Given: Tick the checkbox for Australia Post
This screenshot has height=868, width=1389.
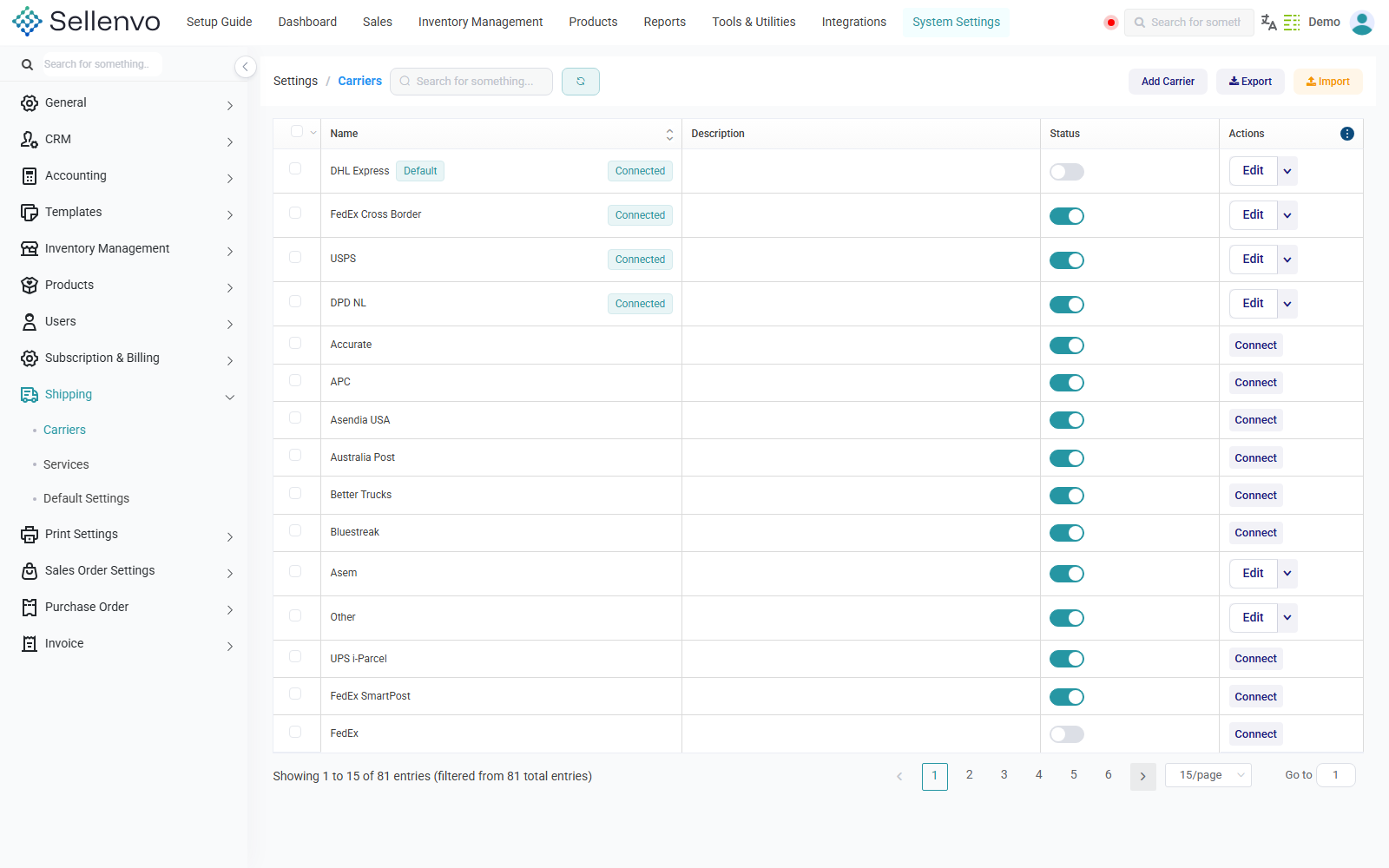Looking at the screenshot, I should point(295,456).
